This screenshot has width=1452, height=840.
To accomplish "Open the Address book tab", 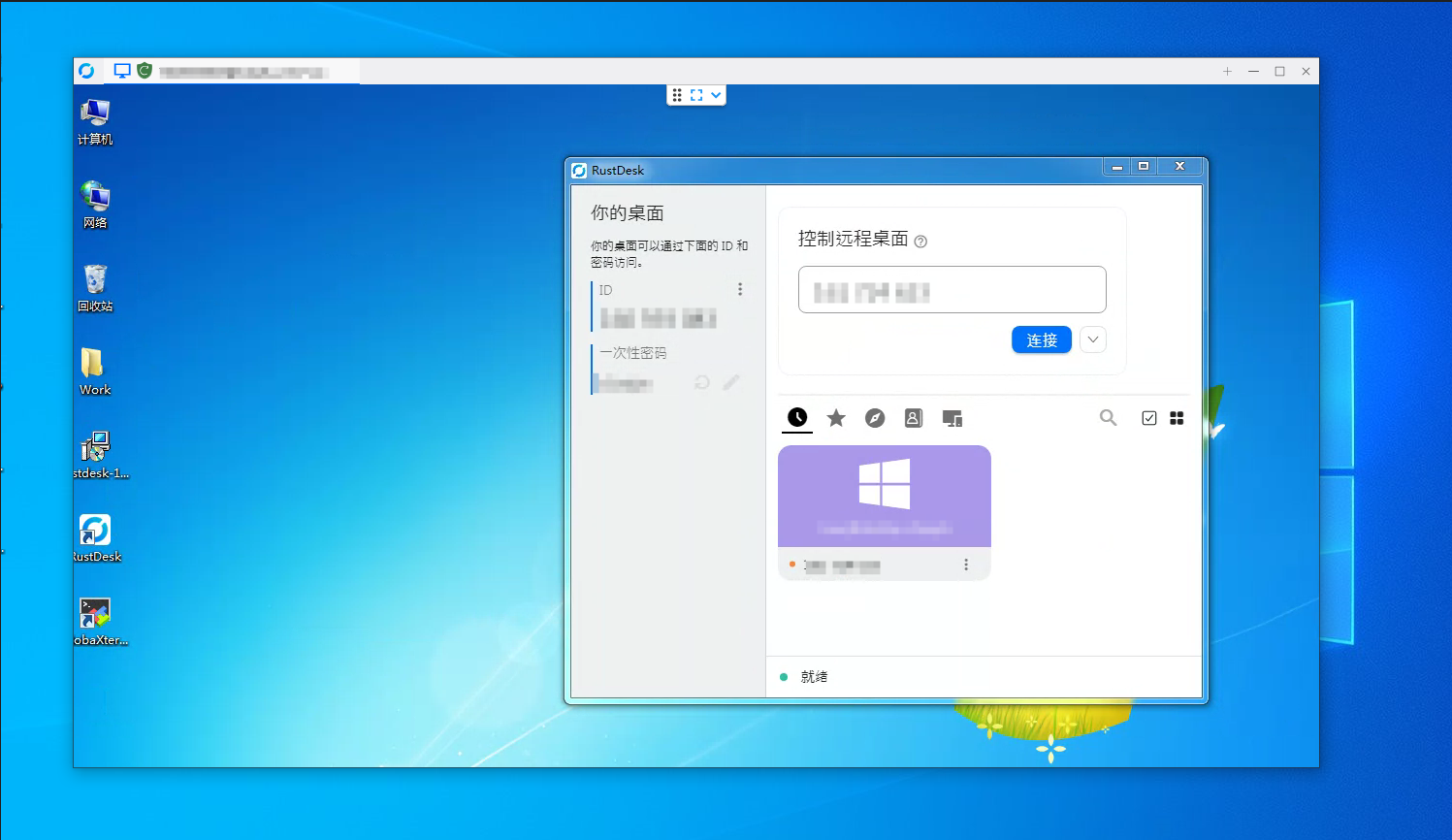I will [914, 418].
